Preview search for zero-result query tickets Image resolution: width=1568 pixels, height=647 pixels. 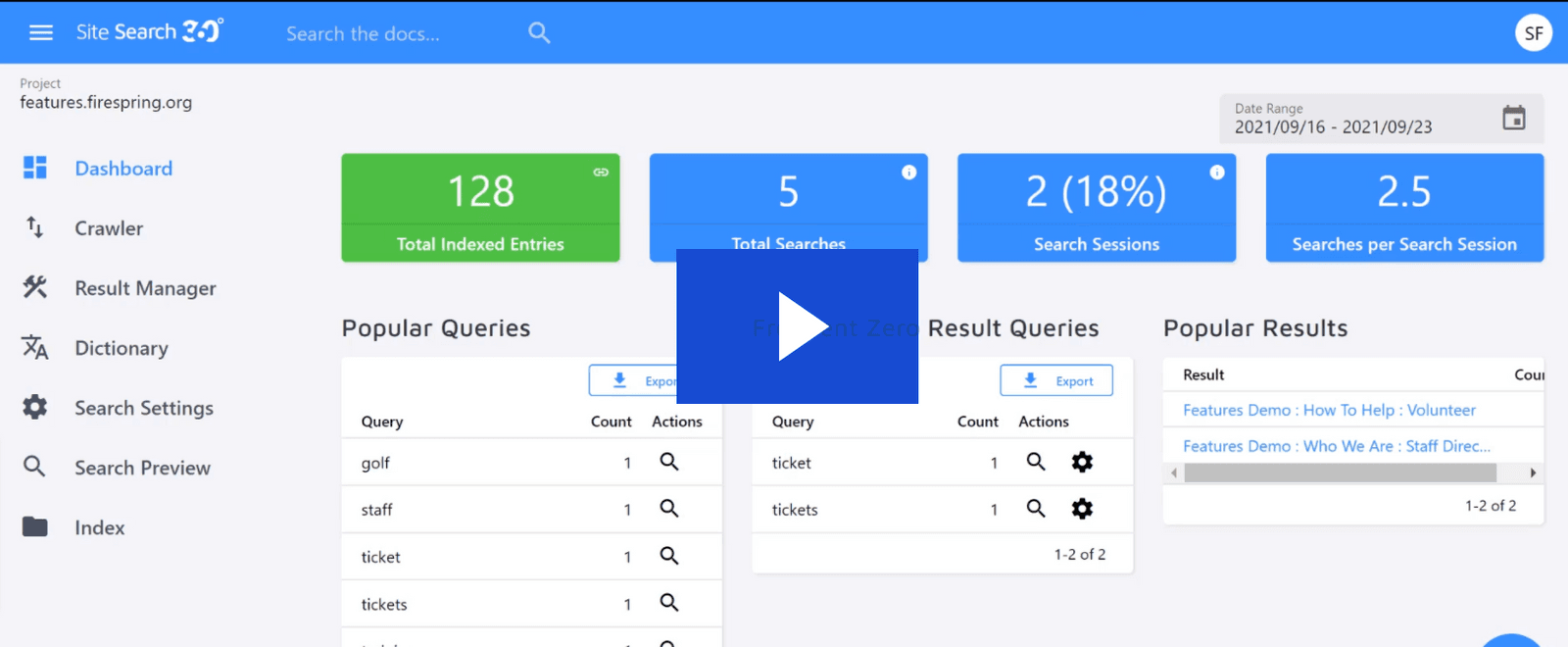(1036, 509)
